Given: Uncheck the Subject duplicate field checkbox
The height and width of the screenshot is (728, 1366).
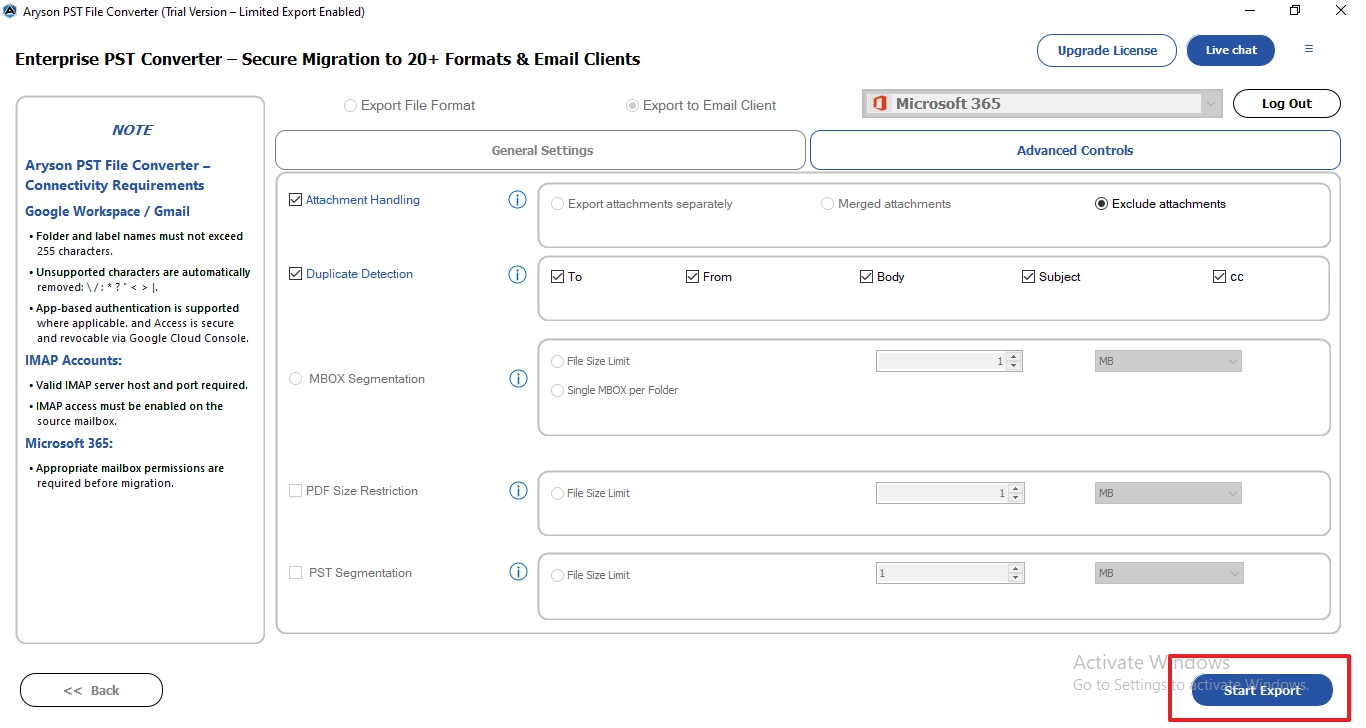Looking at the screenshot, I should point(1028,277).
